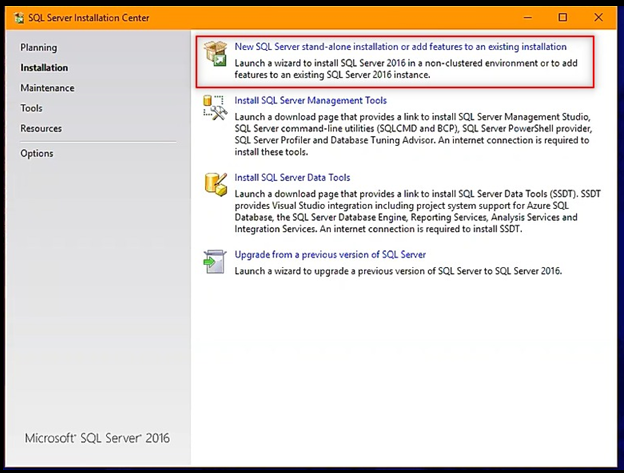This screenshot has width=624, height=473.
Task: Start Upgrade from a previous version link
Action: point(330,255)
